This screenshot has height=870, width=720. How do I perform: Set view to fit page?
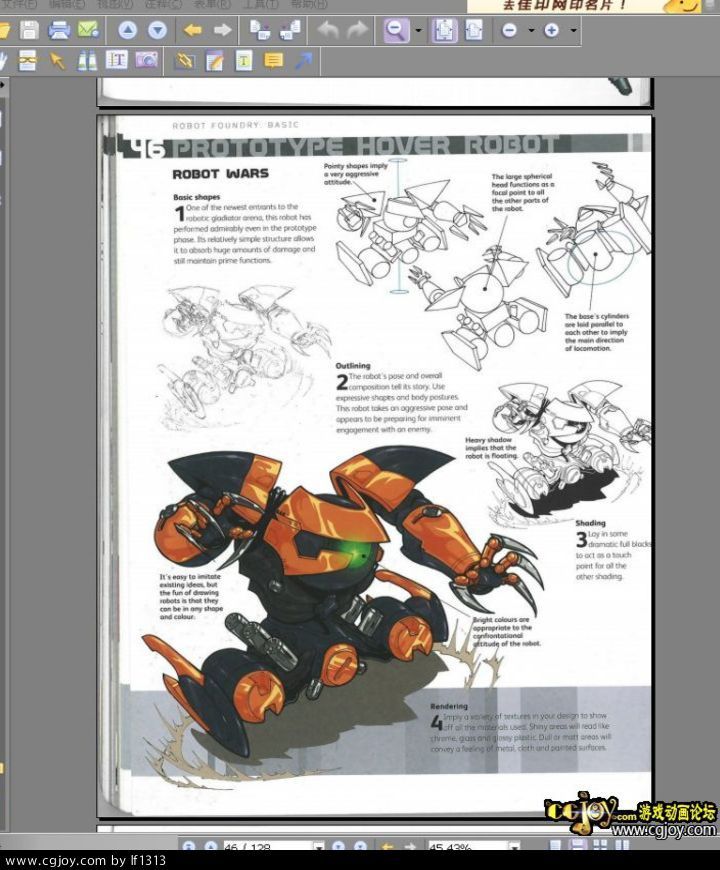(444, 30)
